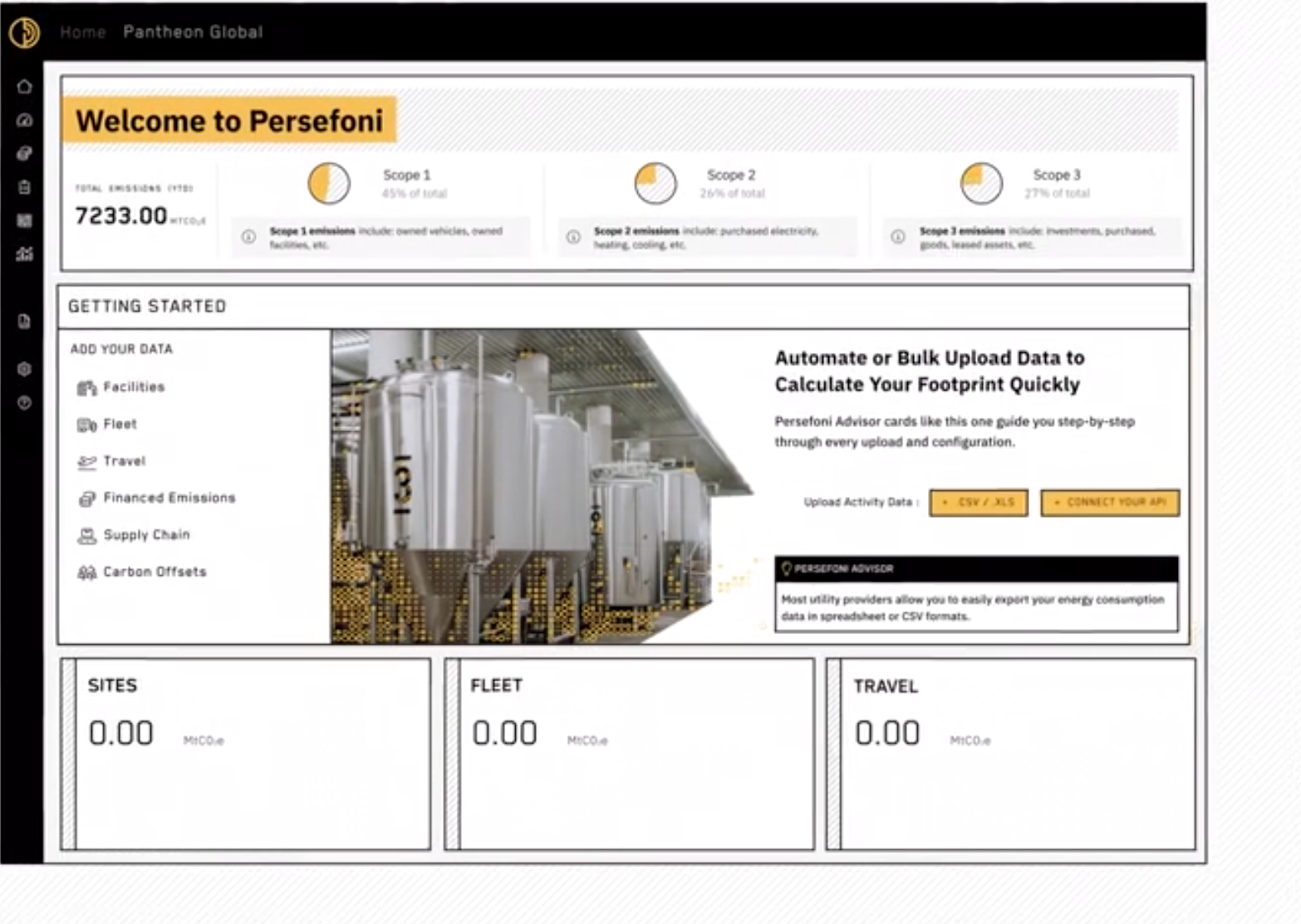
Task: Click the Scope 1 label
Action: pos(406,175)
